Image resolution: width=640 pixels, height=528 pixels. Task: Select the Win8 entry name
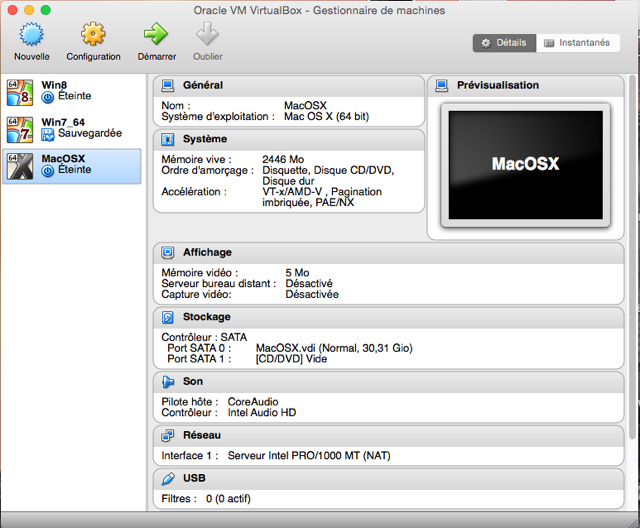coord(54,85)
